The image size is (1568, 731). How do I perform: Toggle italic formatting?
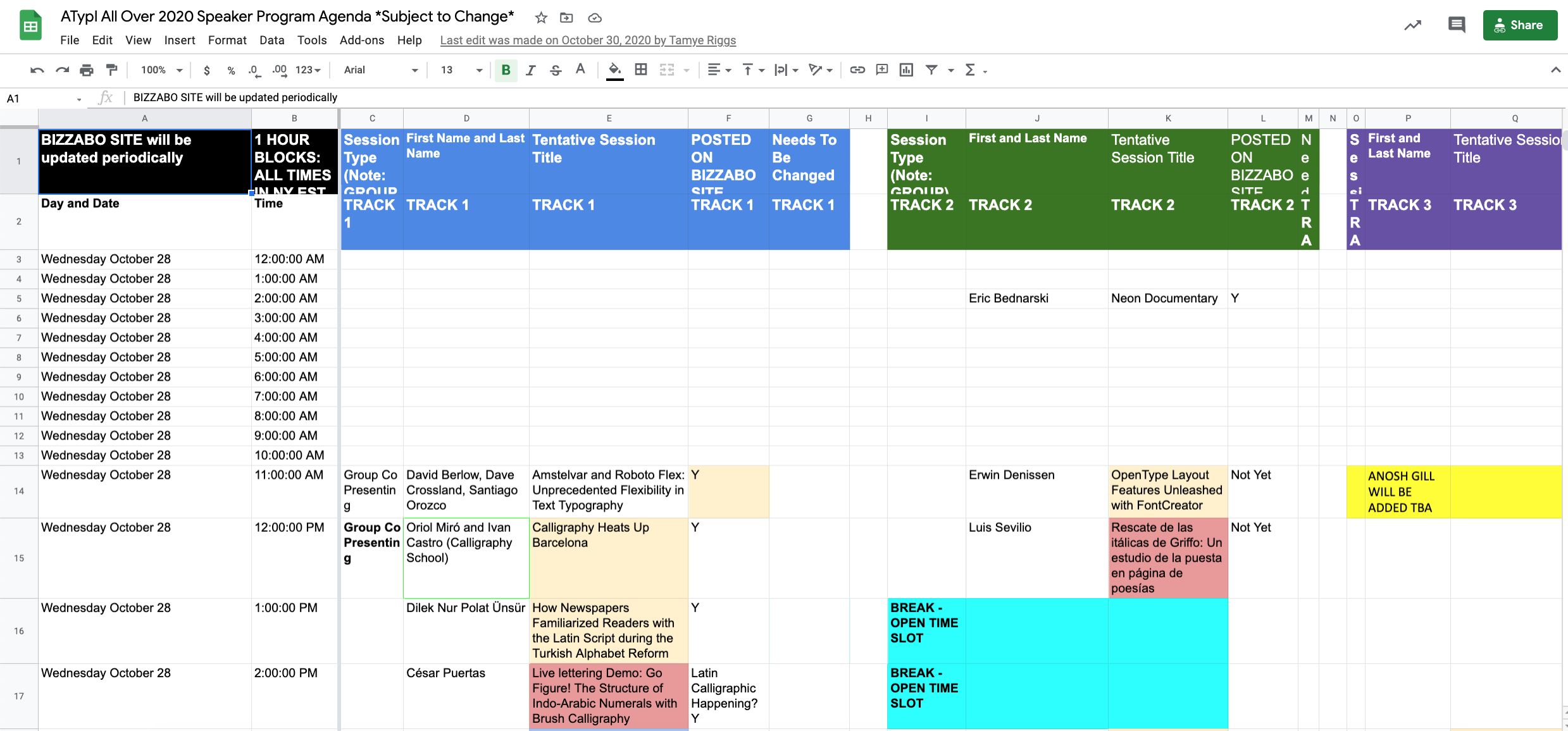click(x=531, y=70)
